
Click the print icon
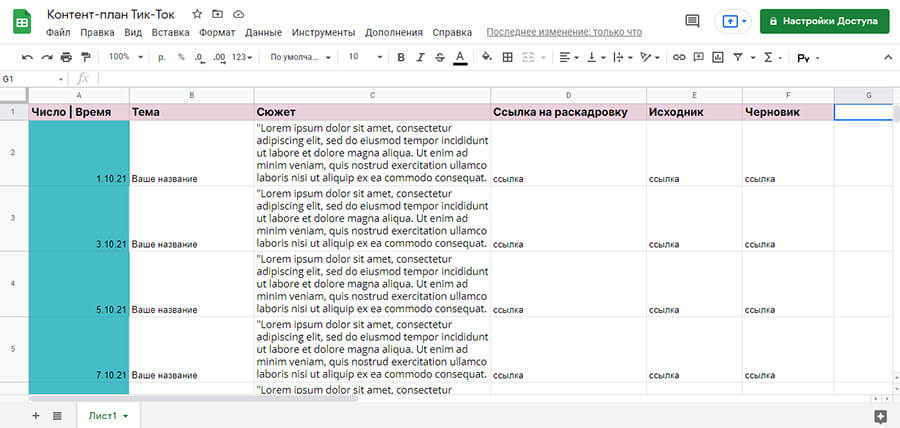point(66,57)
